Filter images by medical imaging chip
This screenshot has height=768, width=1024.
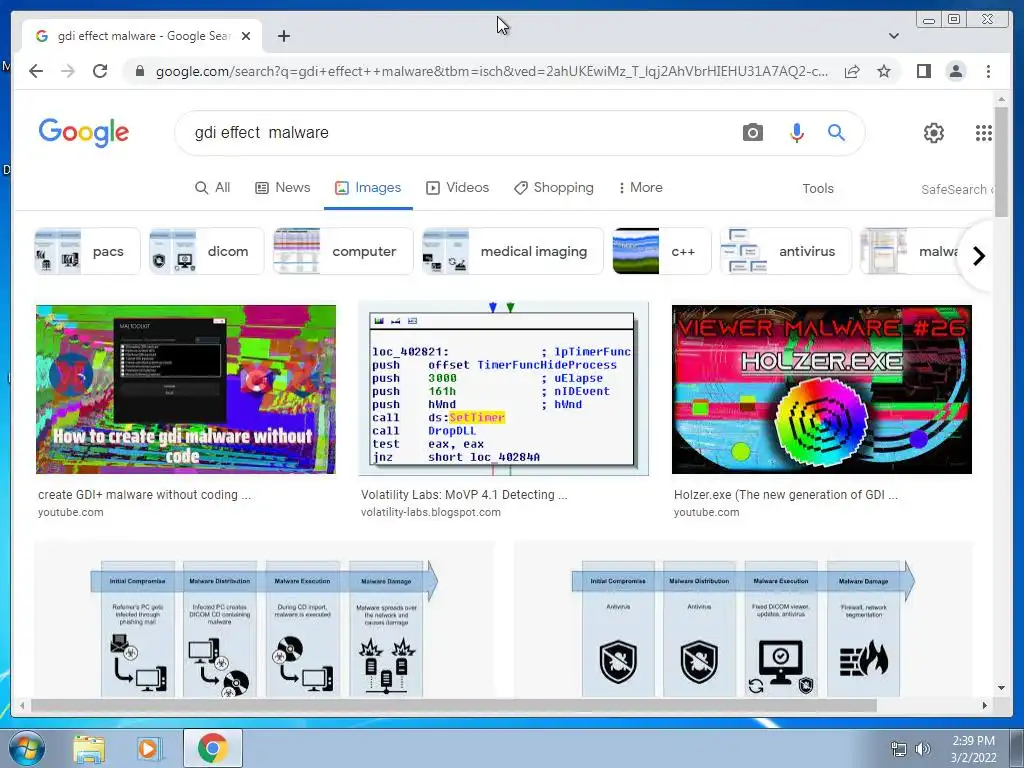pos(513,251)
